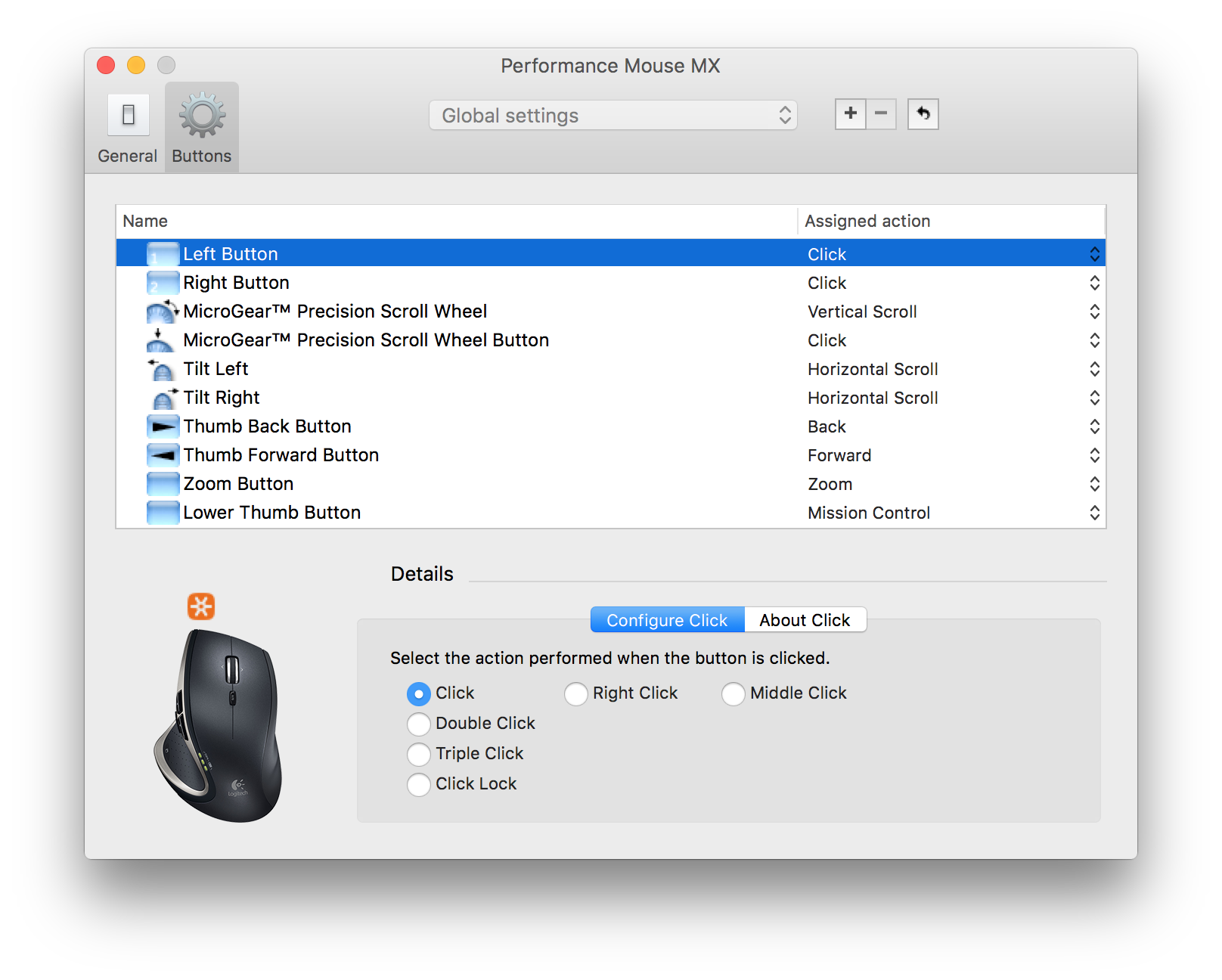
Task: Select the Click Lock radio option
Action: point(419,784)
